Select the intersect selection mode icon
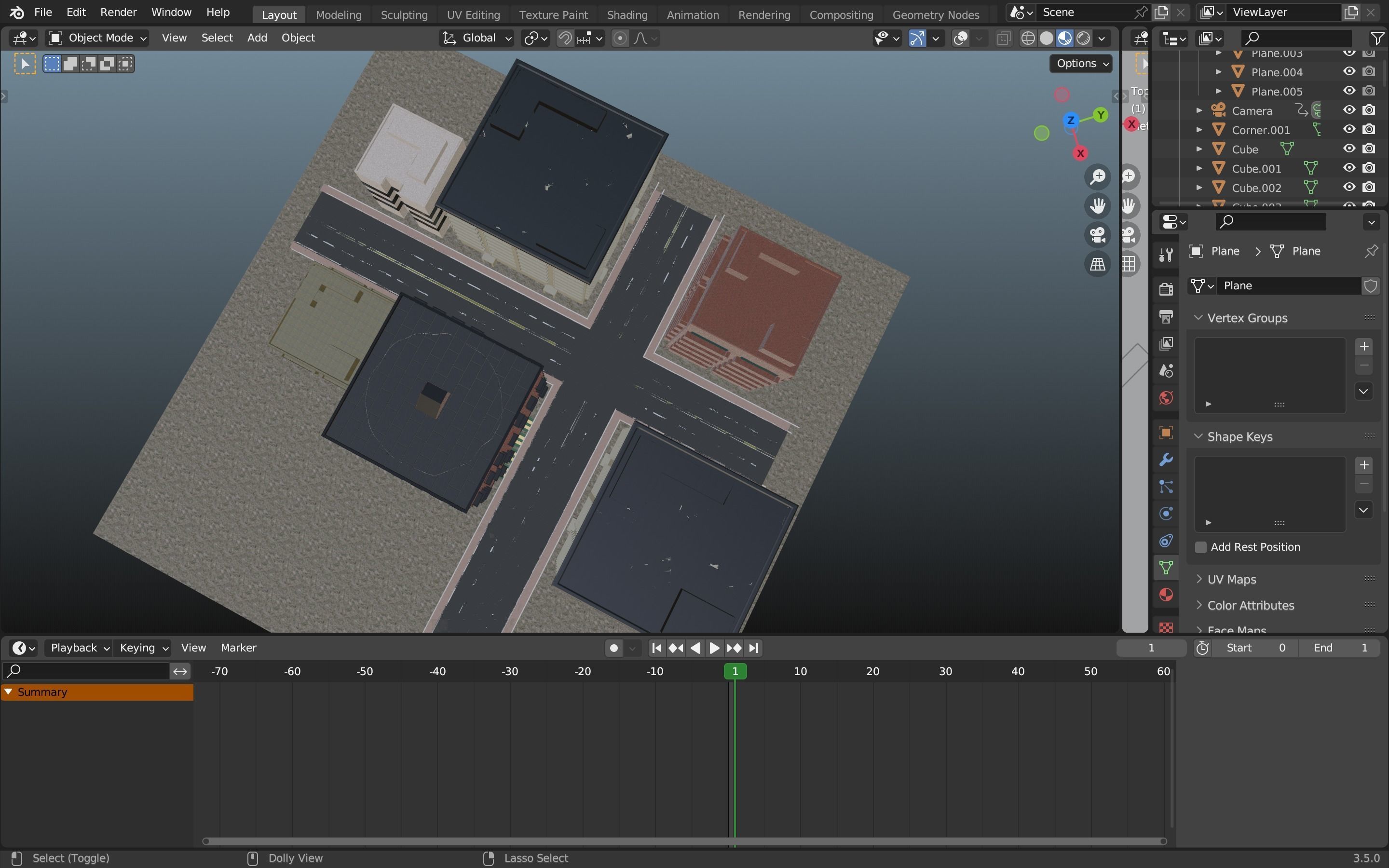1389x868 pixels. [125, 64]
